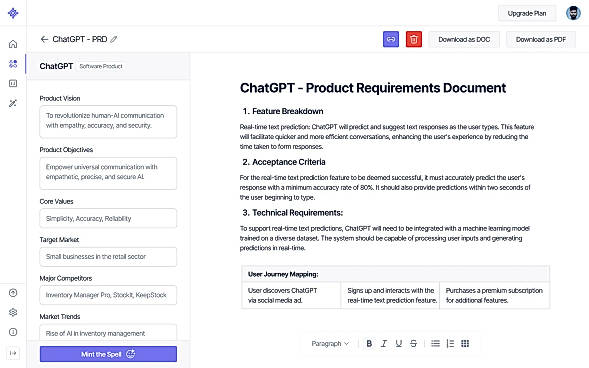Click the Product Vision text field
The width and height of the screenshot is (589, 368).
click(x=108, y=122)
